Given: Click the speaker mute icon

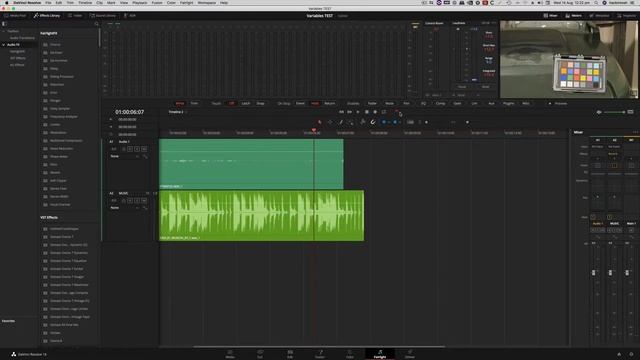Looking at the screenshot, I should tap(599, 112).
